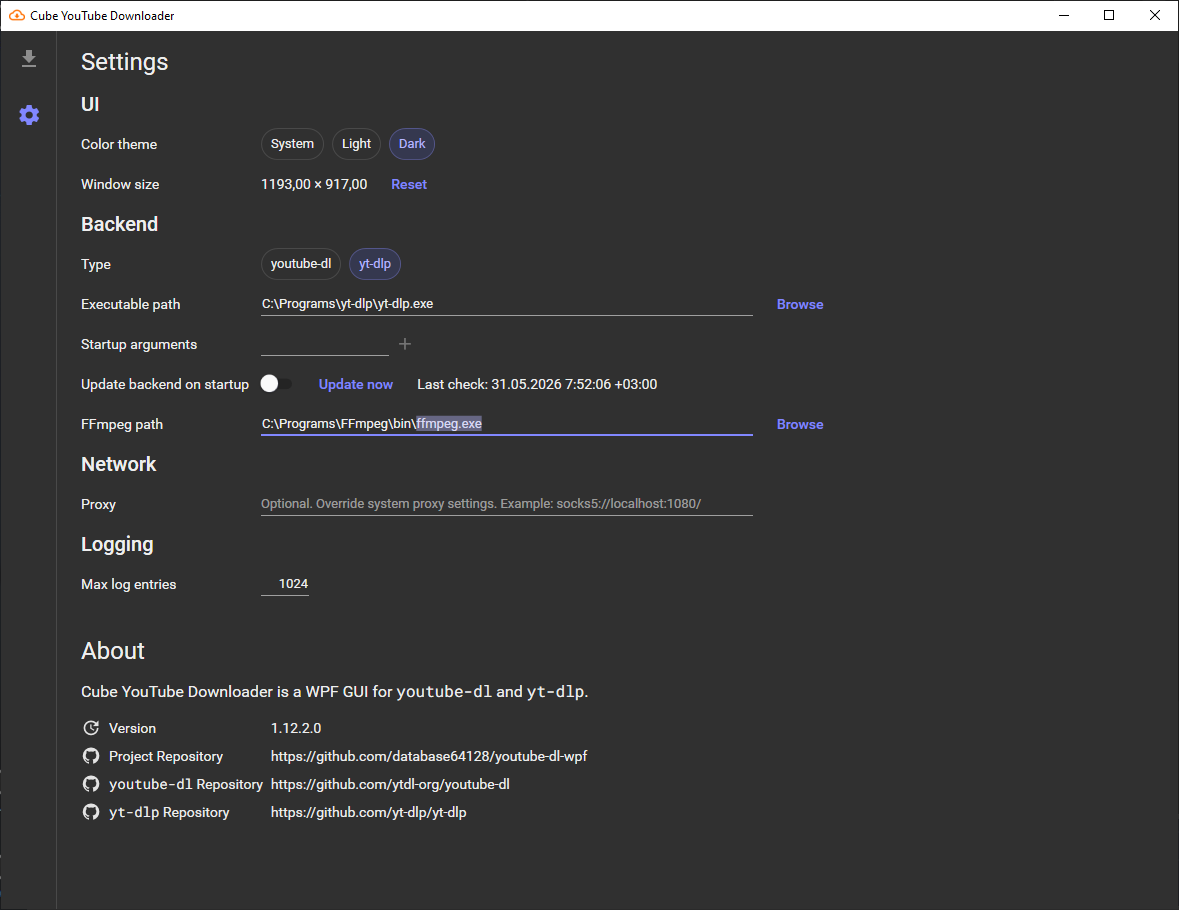Screen dimensions: 1179x910
Task: Click GitHub icon beside youtube-dl Repository
Action: (x=91, y=784)
